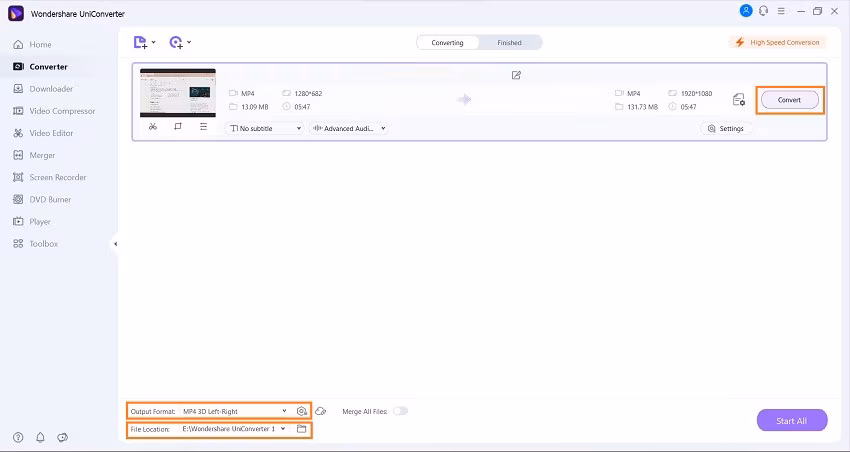This screenshot has width=850, height=452.
Task: Click the user account icon
Action: pos(746,10)
